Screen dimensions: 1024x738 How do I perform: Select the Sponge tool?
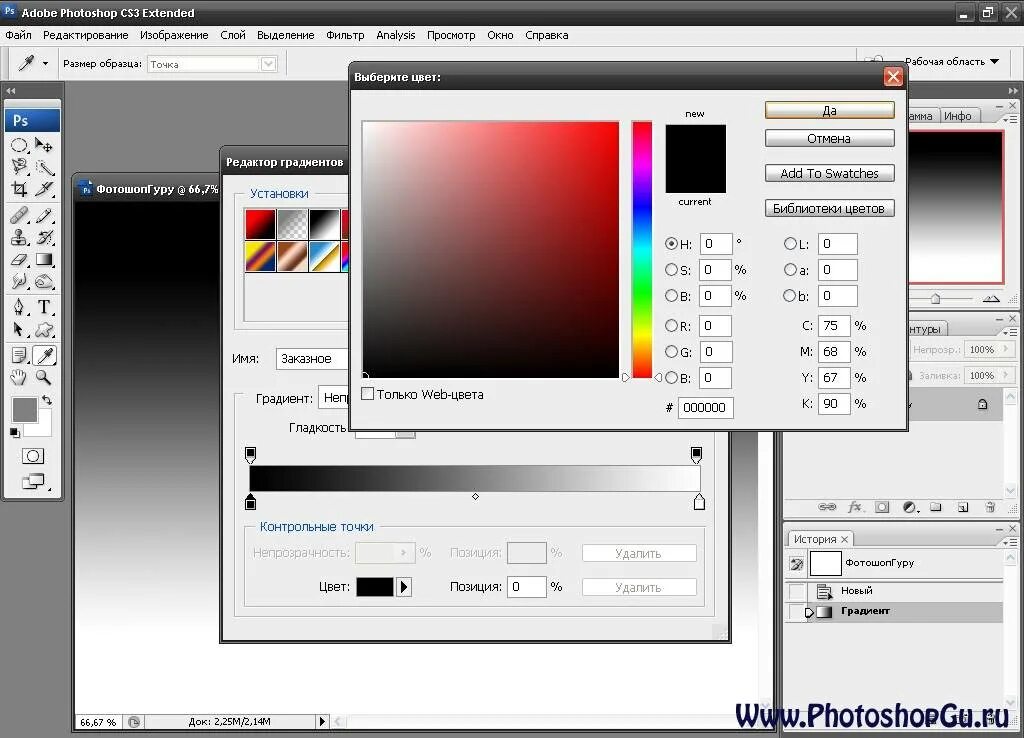tap(44, 281)
